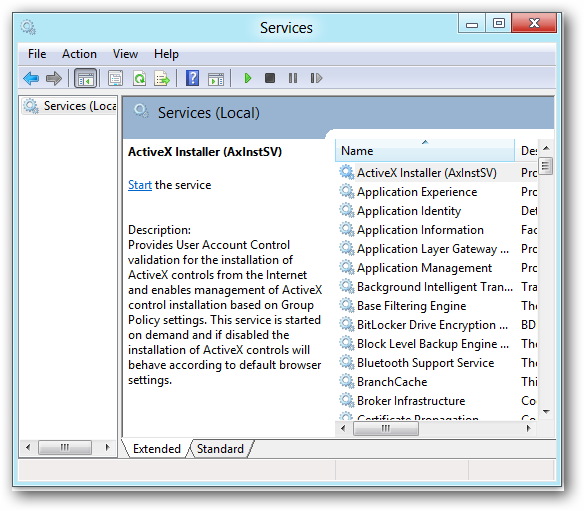Click the Services gear icon in title bar

[x=28, y=28]
